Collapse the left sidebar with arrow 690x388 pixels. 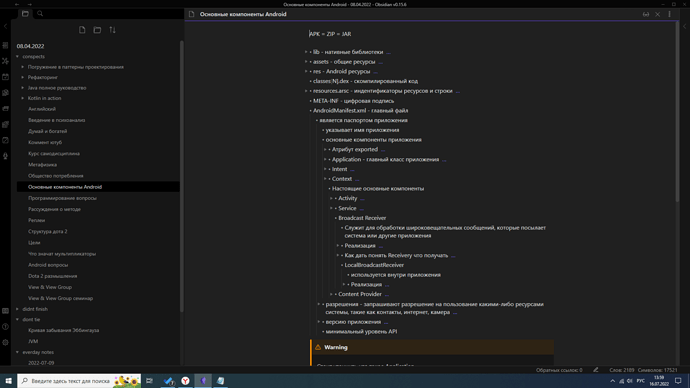[x=5, y=26]
